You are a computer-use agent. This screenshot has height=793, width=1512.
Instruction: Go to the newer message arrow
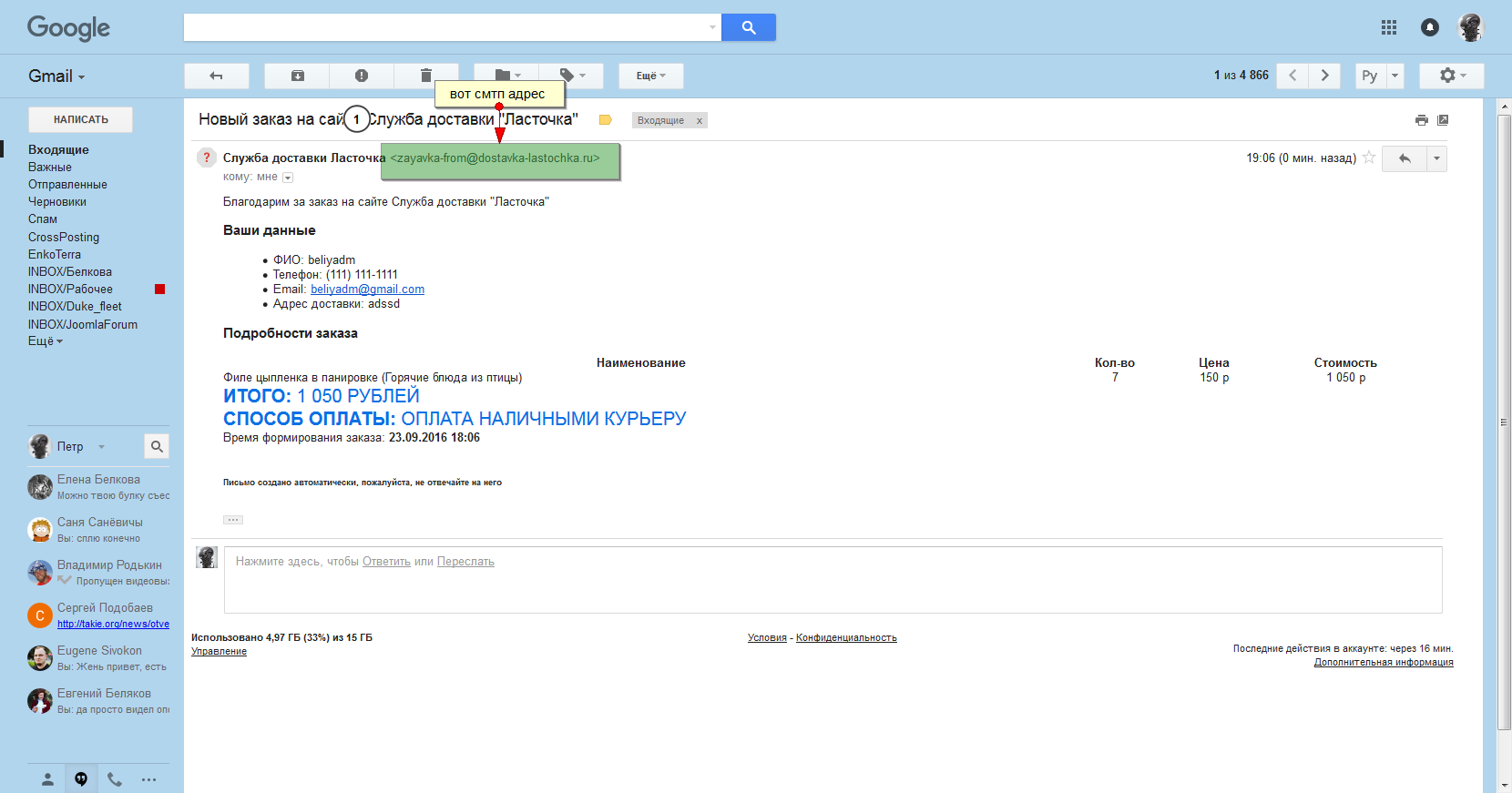click(1292, 76)
